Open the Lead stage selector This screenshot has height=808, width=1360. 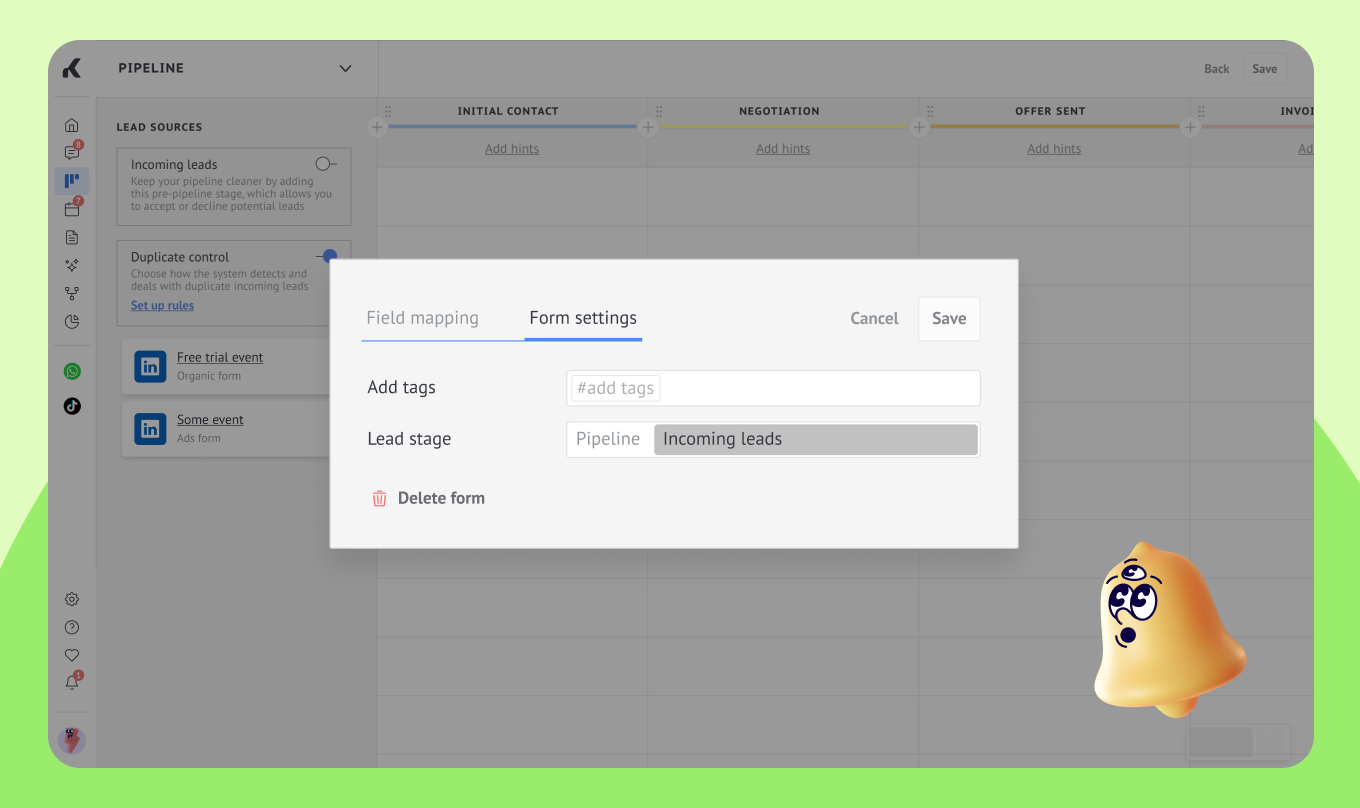(772, 440)
